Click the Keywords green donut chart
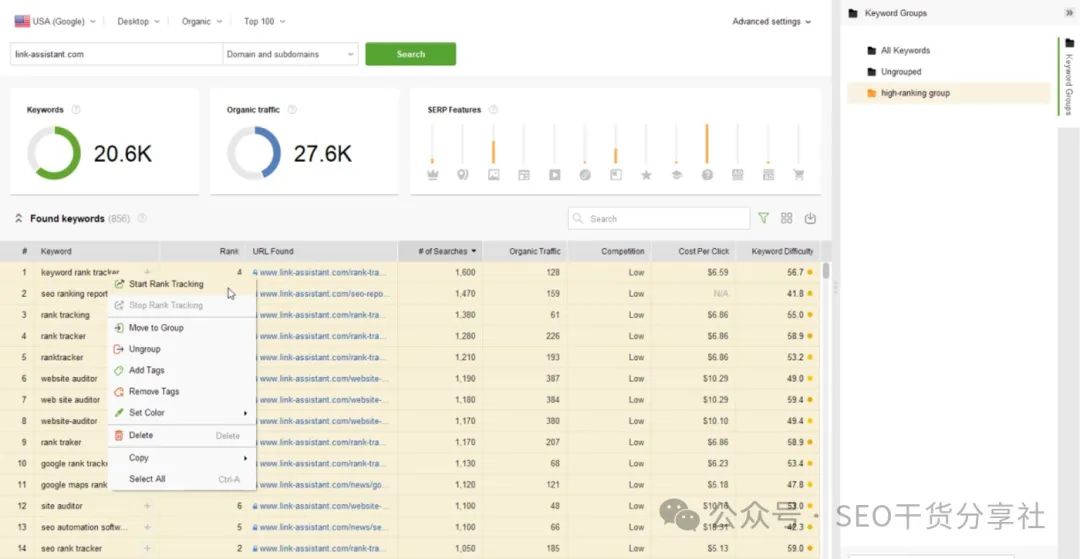 pyautogui.click(x=54, y=153)
